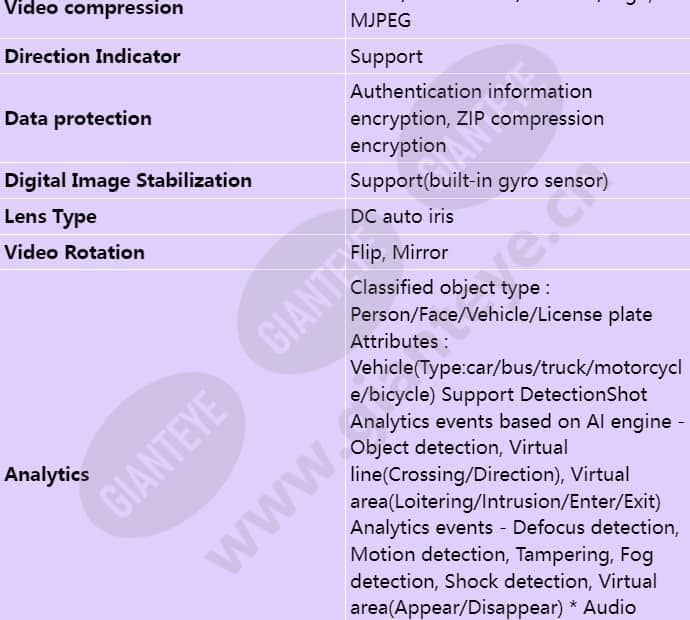Viewport: 690px width, 620px height.
Task: Click the Authentication information text line
Action: [x=471, y=91]
